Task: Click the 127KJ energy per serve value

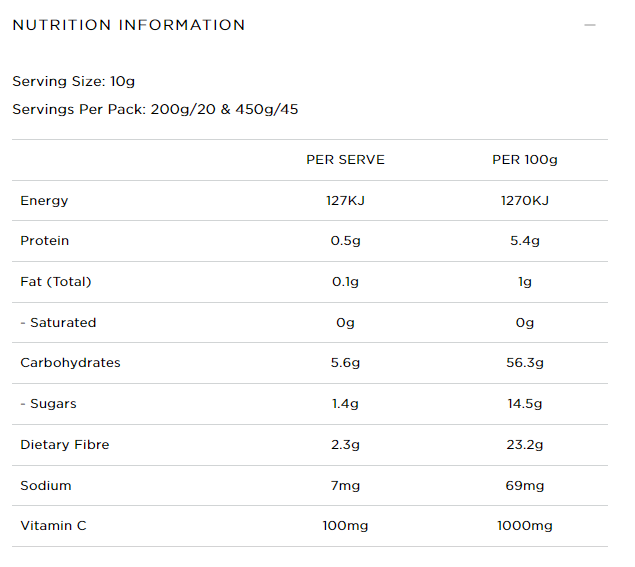Action: (345, 200)
